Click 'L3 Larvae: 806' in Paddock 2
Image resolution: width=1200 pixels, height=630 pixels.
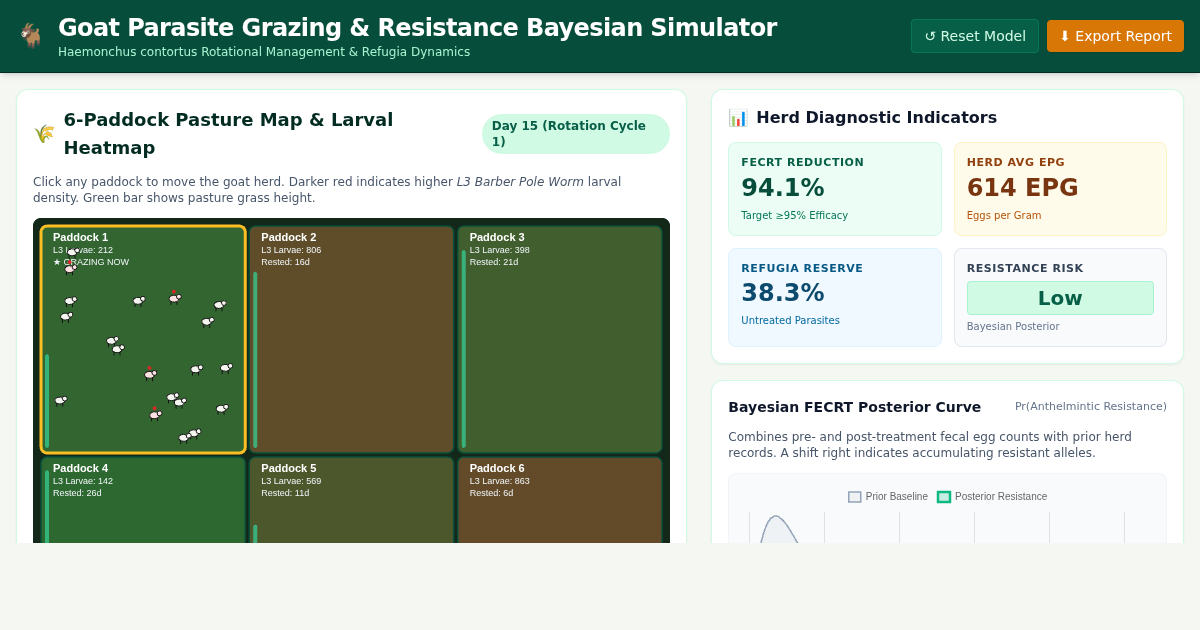click(x=291, y=250)
